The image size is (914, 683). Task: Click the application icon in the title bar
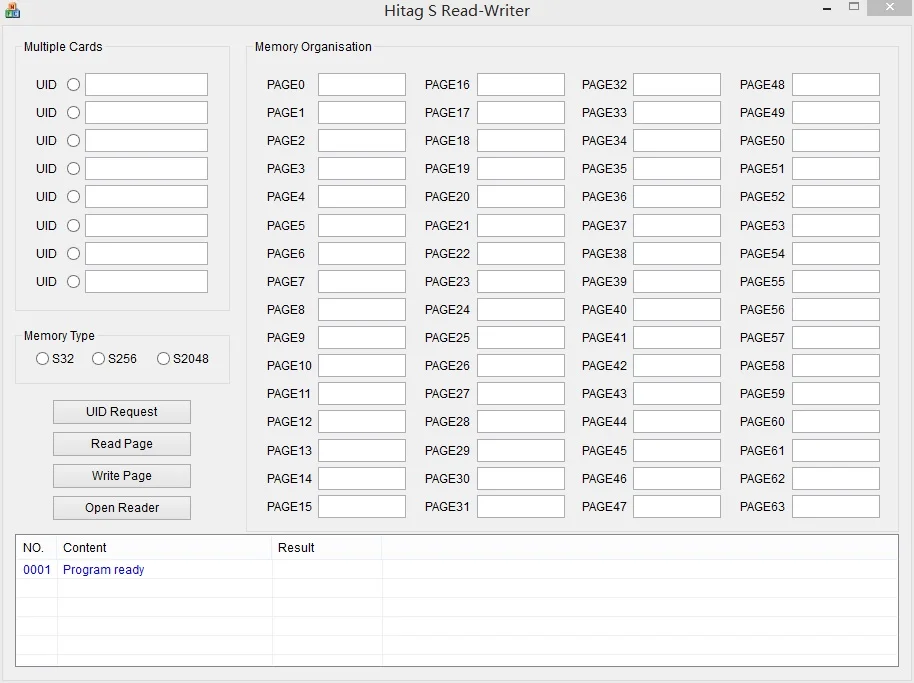click(x=12, y=10)
